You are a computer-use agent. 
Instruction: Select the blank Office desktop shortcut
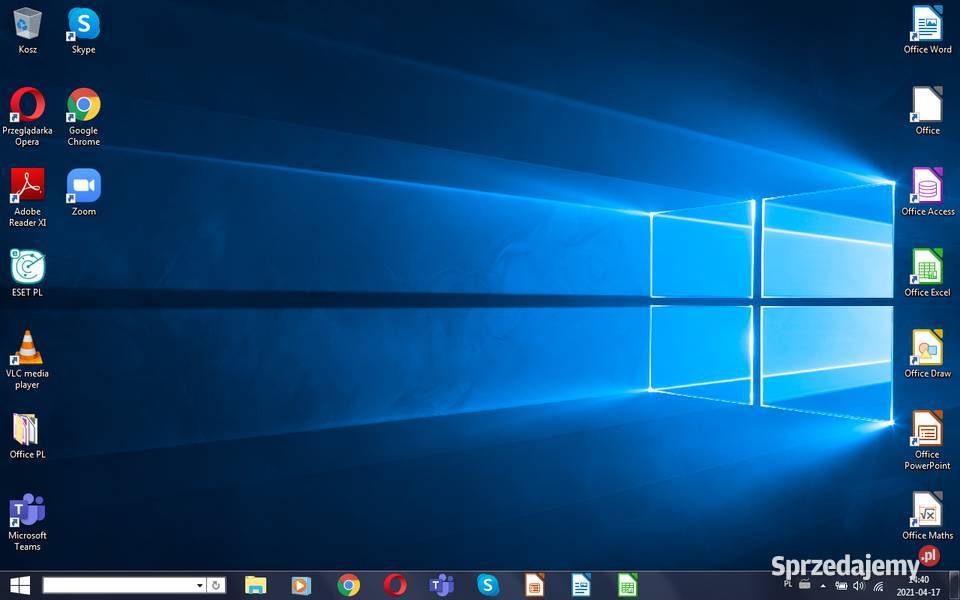pyautogui.click(x=927, y=111)
